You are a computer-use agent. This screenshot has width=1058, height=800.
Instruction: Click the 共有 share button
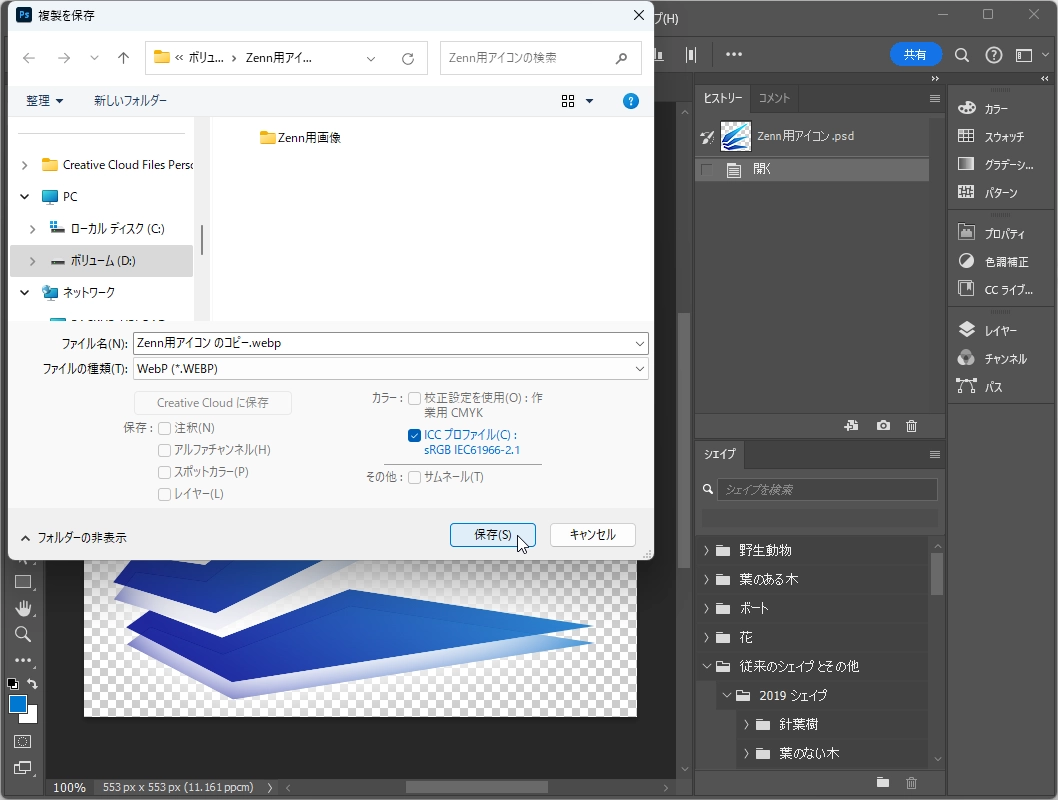coord(915,55)
